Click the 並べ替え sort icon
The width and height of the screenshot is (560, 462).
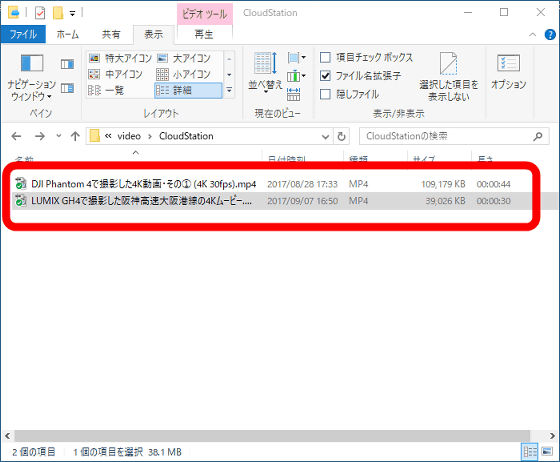pyautogui.click(x=265, y=72)
